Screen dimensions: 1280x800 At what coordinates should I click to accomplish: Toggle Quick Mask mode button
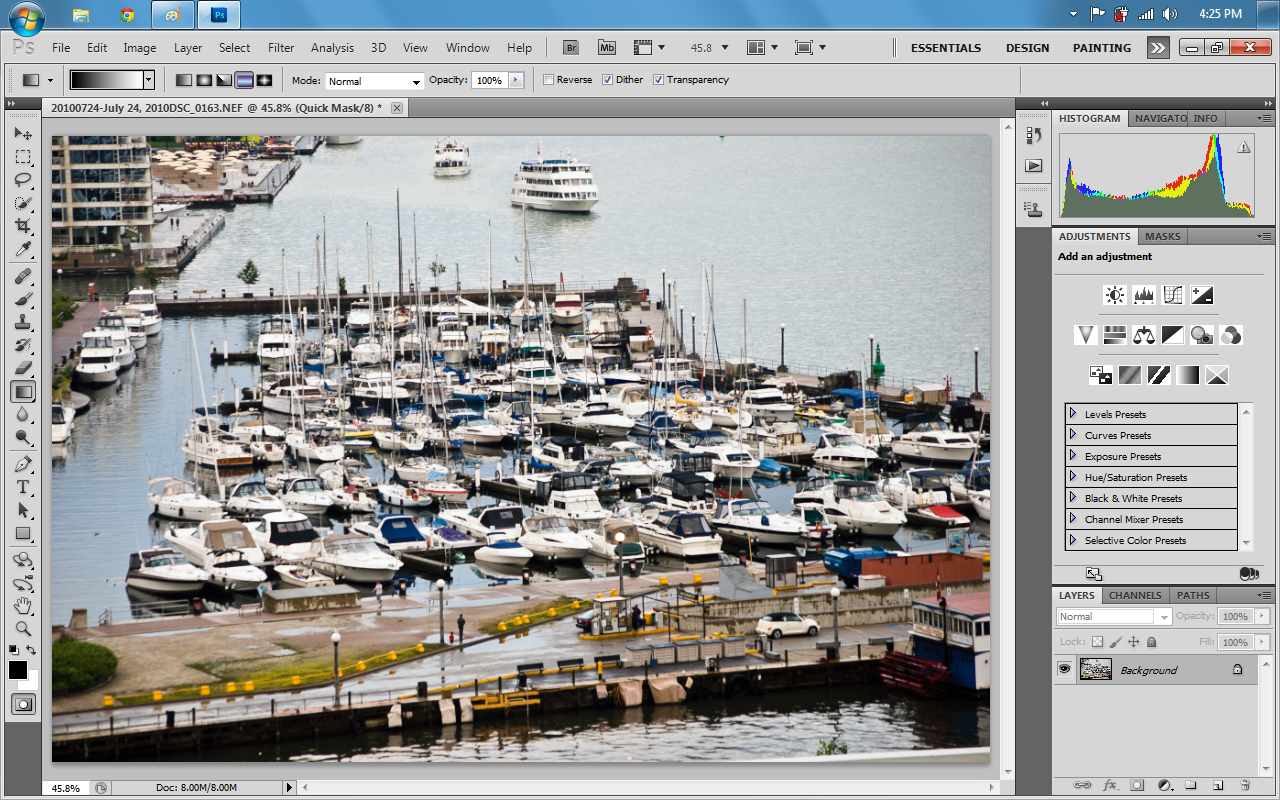click(23, 704)
